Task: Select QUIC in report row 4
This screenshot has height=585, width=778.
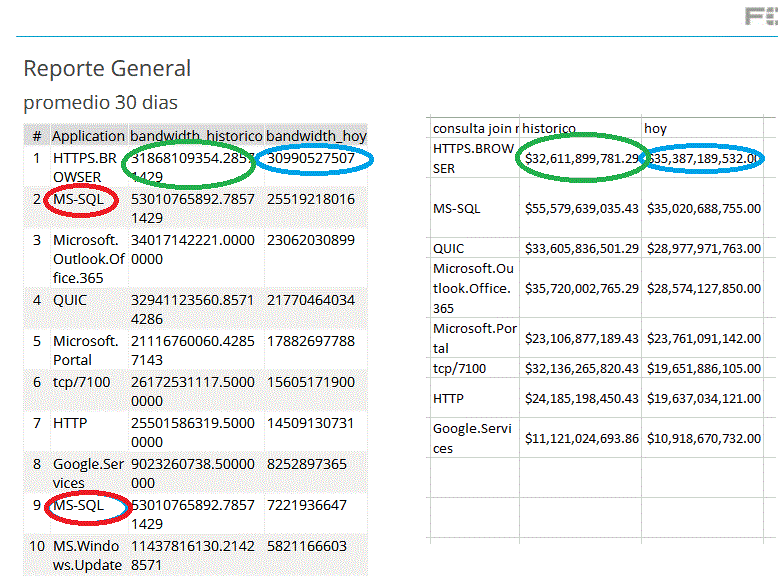Action: click(69, 300)
